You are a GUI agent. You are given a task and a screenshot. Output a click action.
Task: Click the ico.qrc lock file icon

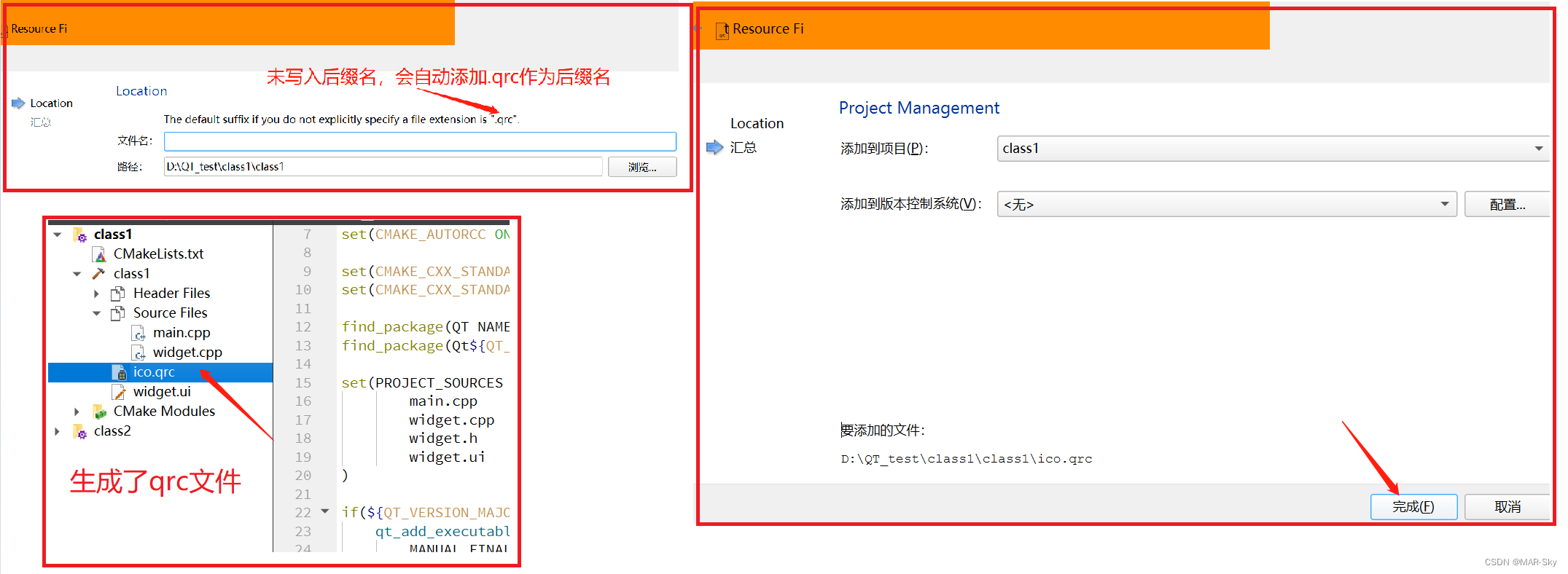coord(120,372)
